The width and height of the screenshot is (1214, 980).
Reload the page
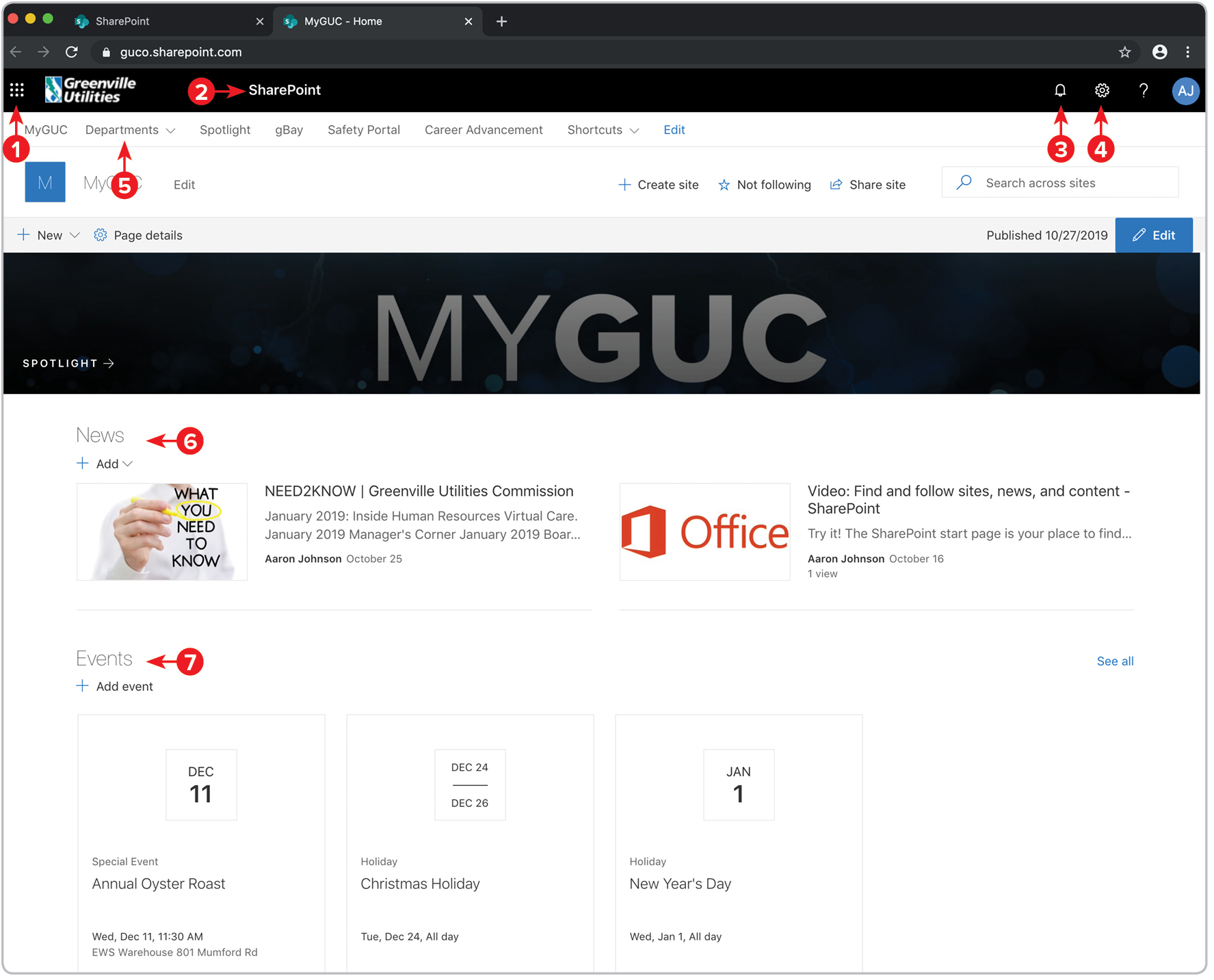pyautogui.click(x=72, y=52)
